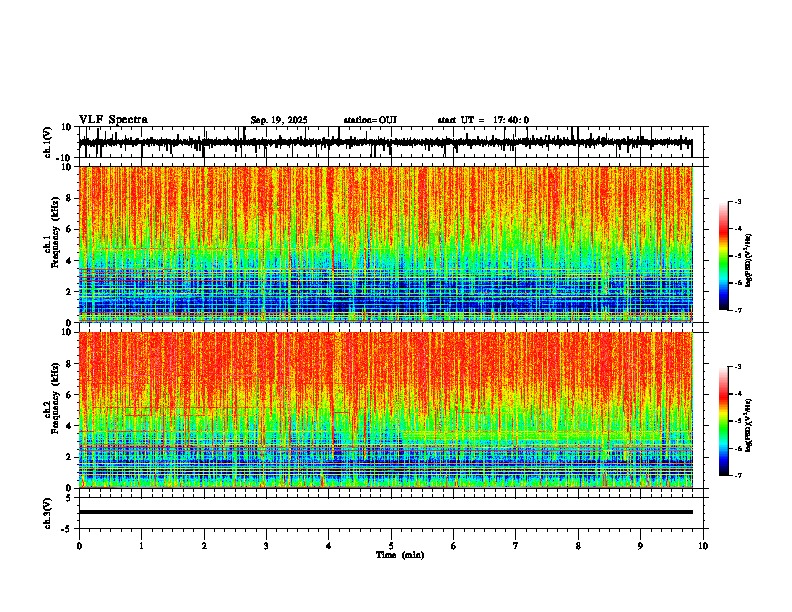Image resolution: width=792 pixels, height=612 pixels.
Task: Click time axis tick label "5"
Action: click(391, 546)
